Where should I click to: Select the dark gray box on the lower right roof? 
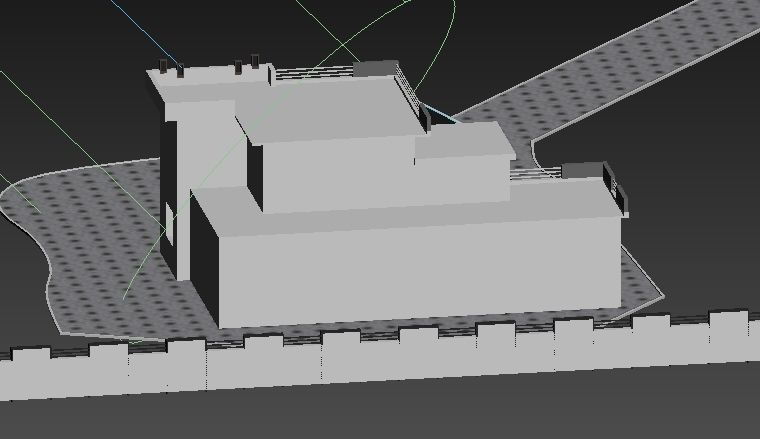click(x=582, y=170)
